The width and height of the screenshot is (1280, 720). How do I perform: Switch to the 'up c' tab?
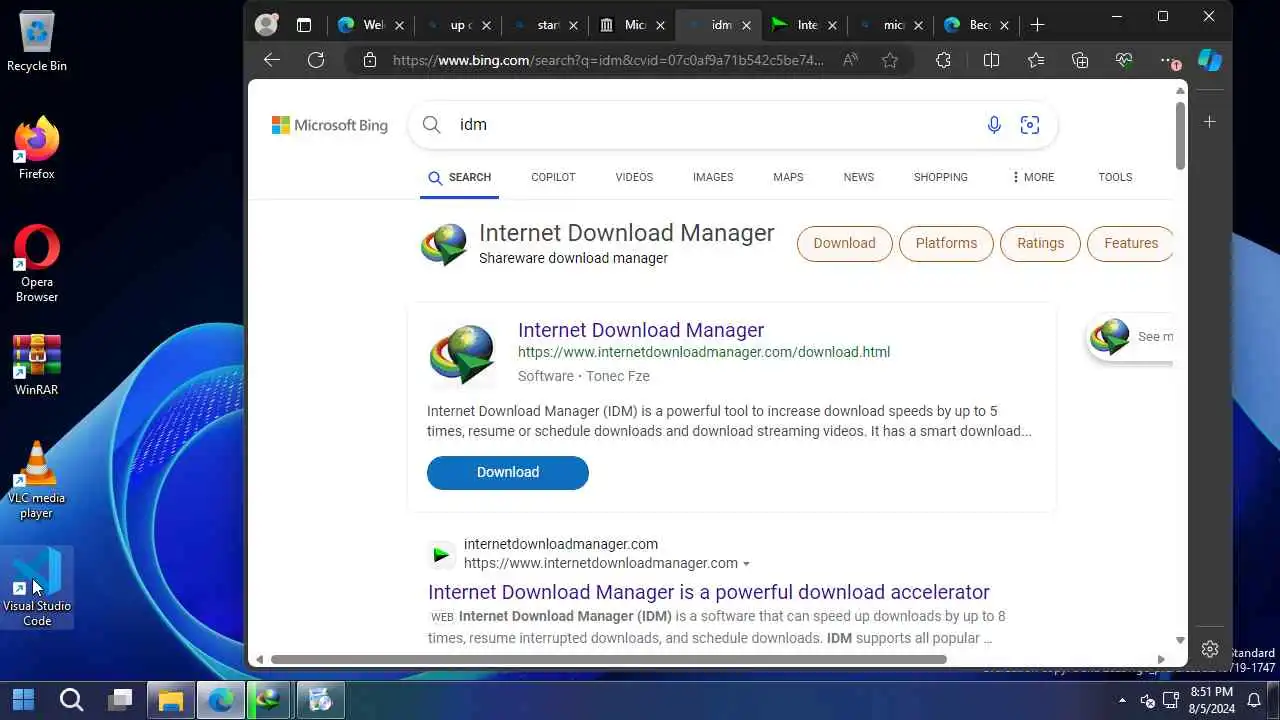459,25
